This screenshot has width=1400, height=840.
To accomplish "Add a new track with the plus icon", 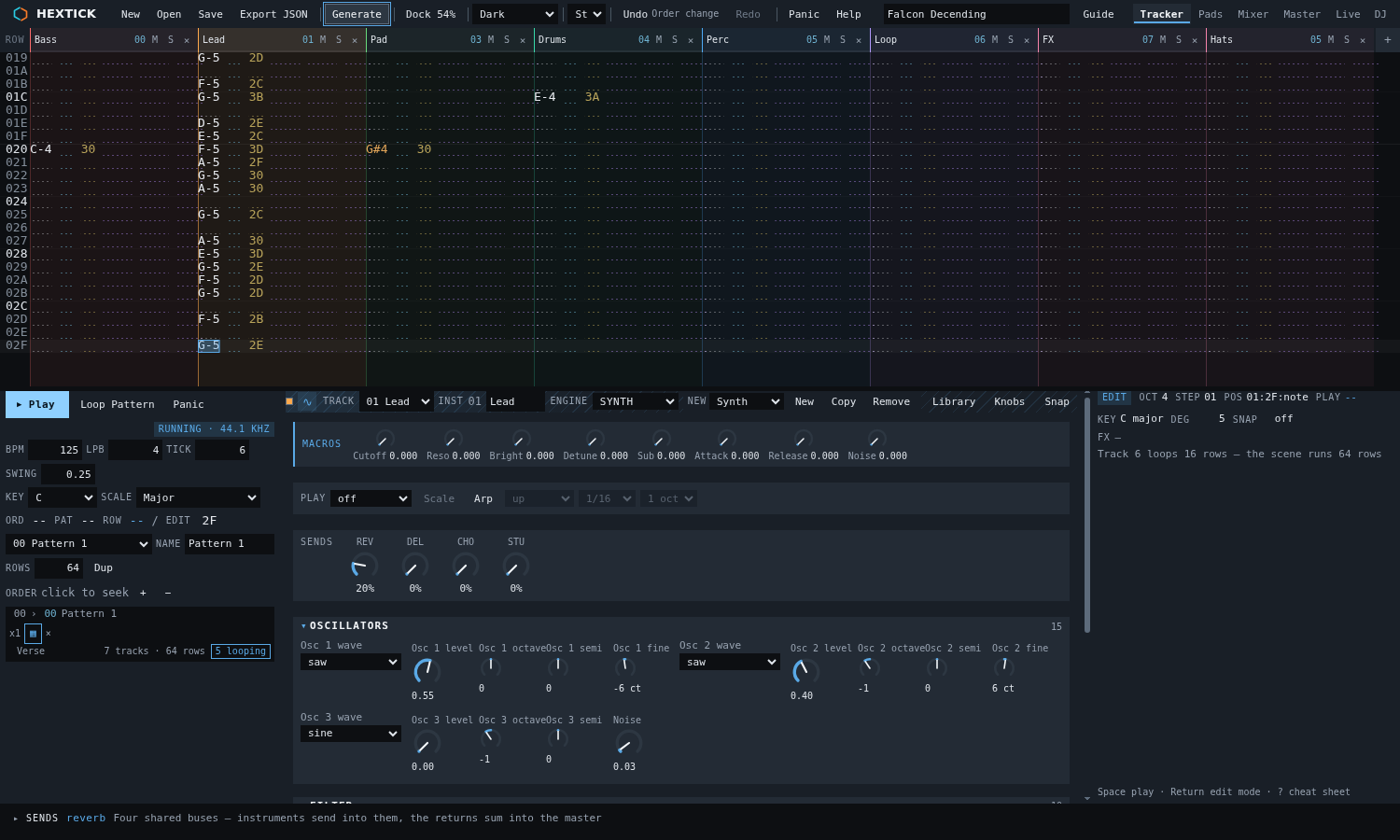I will tap(1387, 40).
